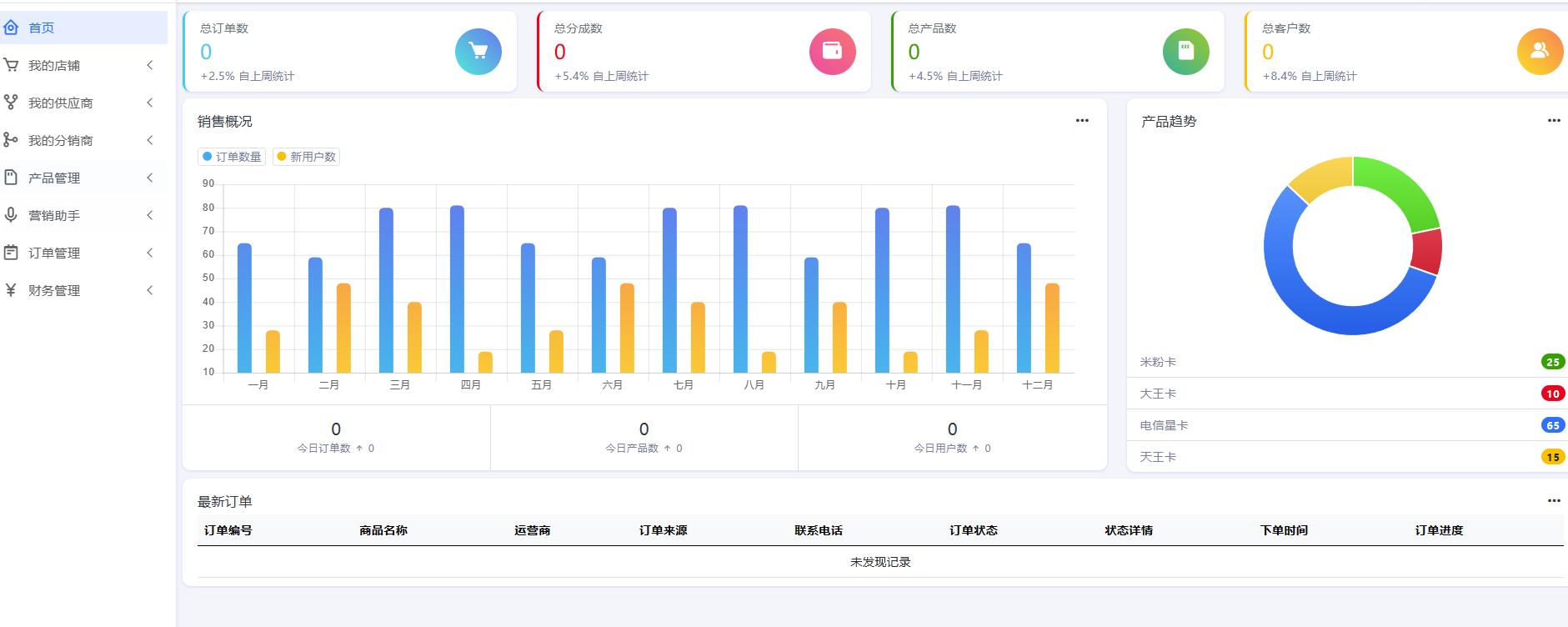Open 我的分销商 menu item
The height and width of the screenshot is (627, 1568).
[83, 140]
